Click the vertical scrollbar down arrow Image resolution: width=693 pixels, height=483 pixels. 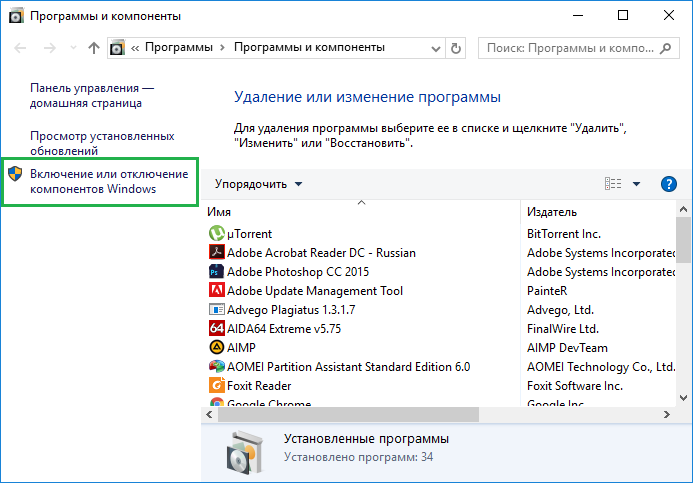683,398
